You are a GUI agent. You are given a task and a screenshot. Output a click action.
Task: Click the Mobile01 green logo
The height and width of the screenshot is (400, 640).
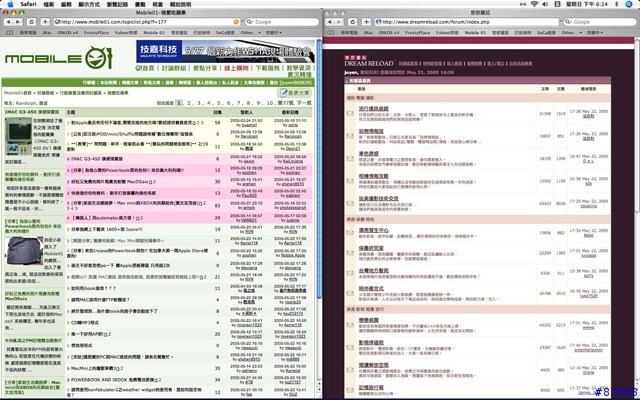point(58,58)
